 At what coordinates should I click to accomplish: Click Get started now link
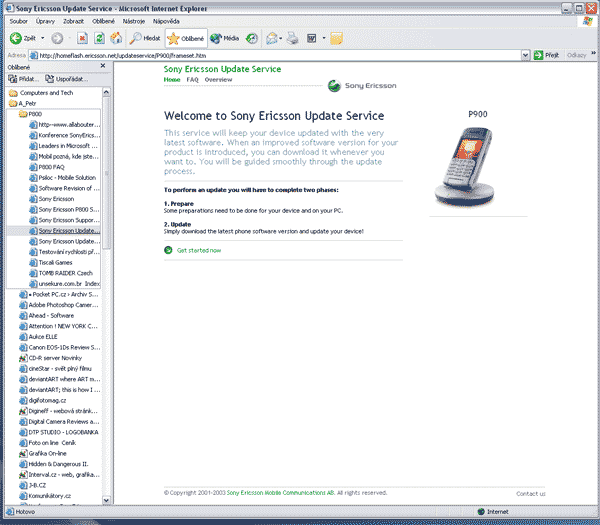[199, 250]
